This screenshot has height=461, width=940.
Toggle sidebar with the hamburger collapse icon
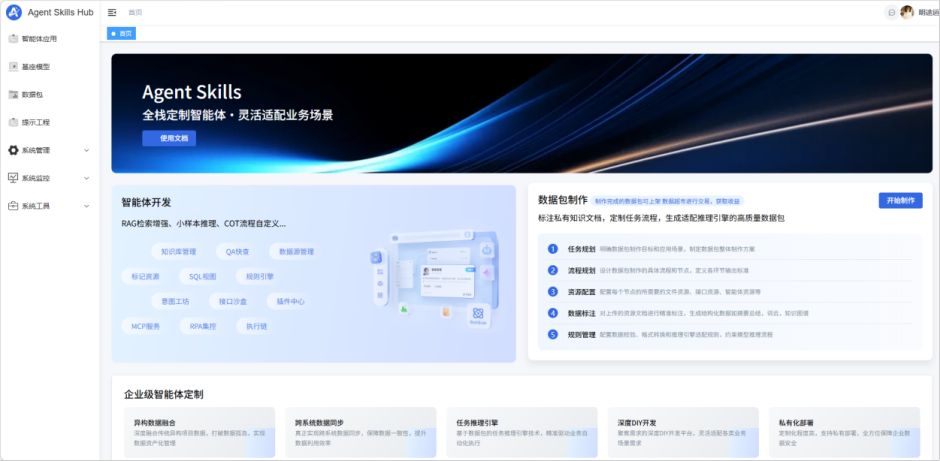click(x=112, y=12)
